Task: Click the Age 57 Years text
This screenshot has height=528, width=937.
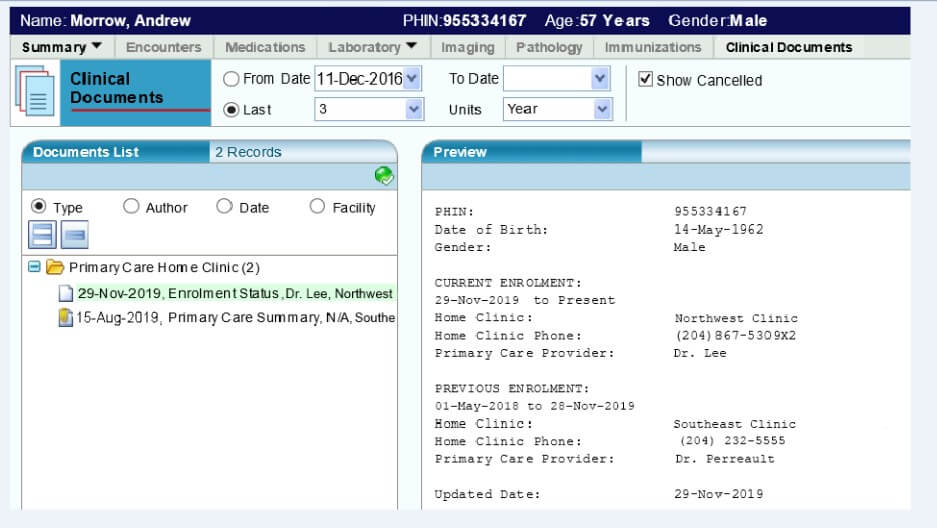Action: (597, 21)
